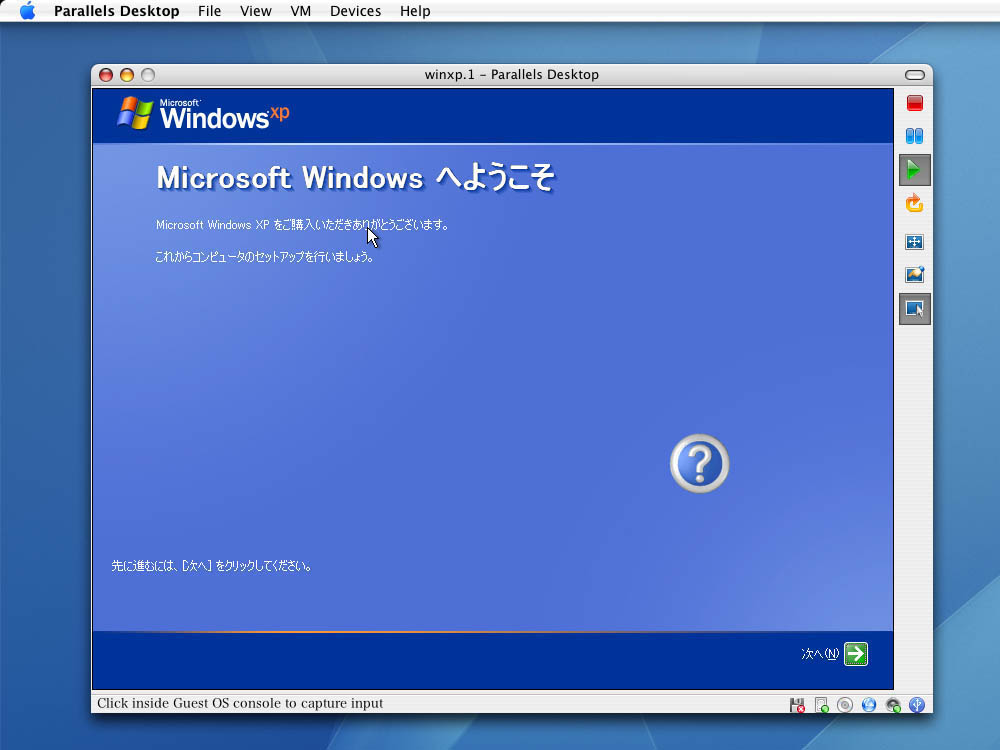Pause the virtual machine with blue pause icon
Screen dimensions: 1000x750
(914, 136)
